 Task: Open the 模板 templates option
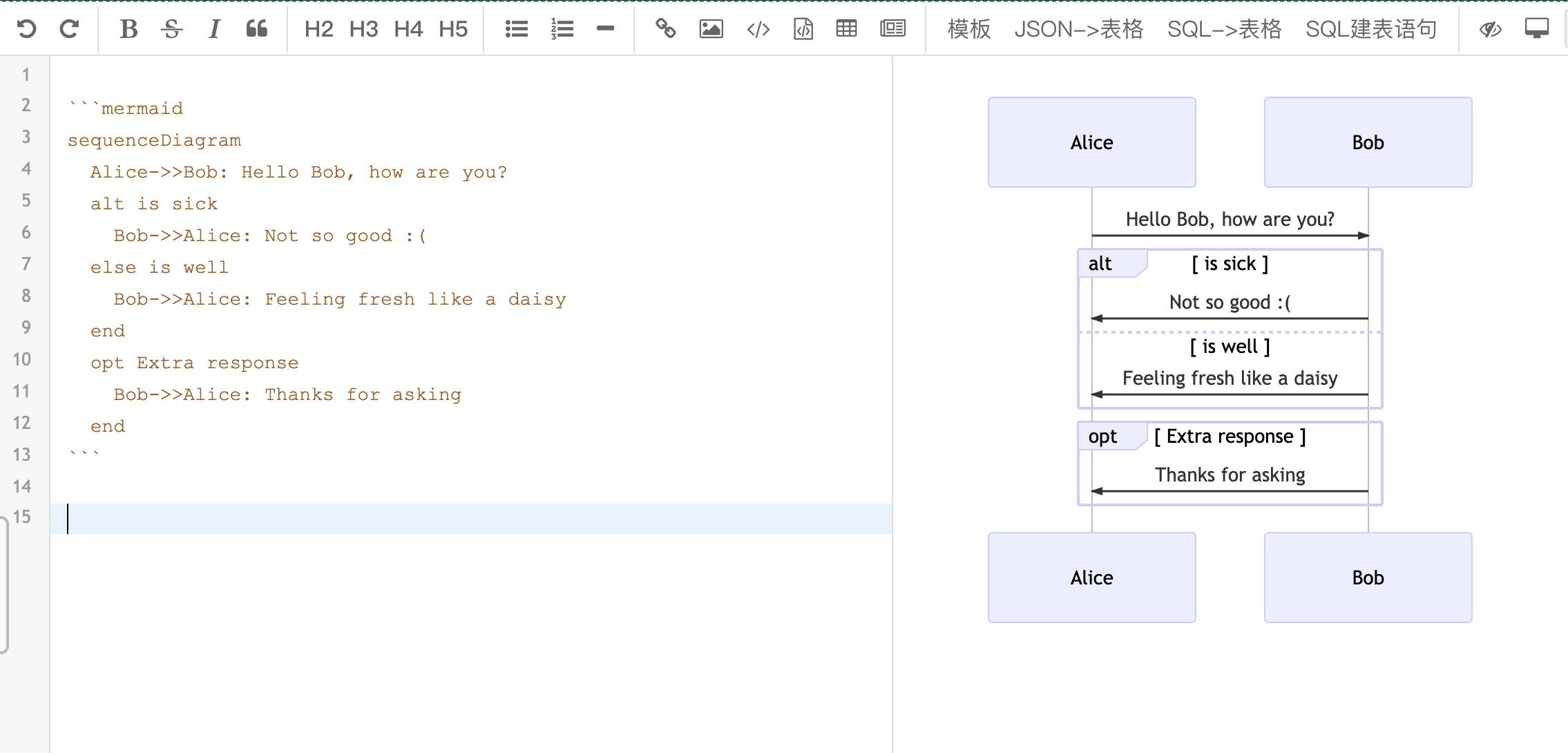coord(969,29)
